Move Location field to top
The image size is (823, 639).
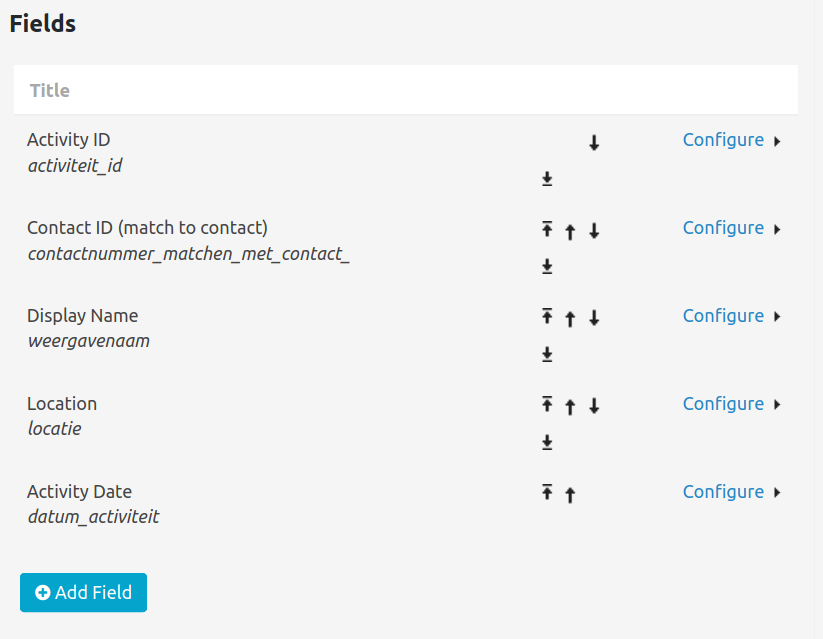pos(547,404)
